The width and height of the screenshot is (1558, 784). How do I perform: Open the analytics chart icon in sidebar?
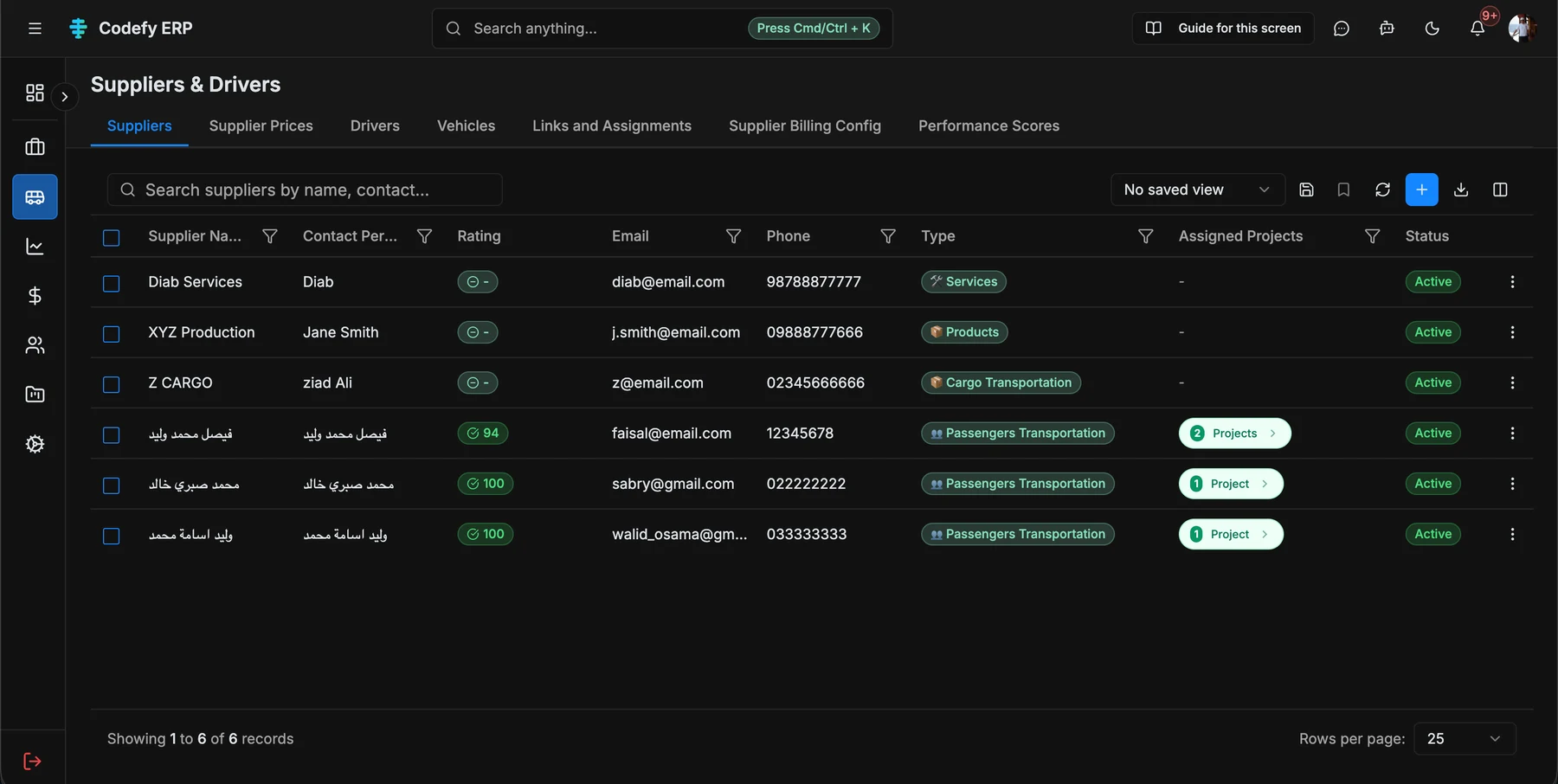pyautogui.click(x=35, y=247)
